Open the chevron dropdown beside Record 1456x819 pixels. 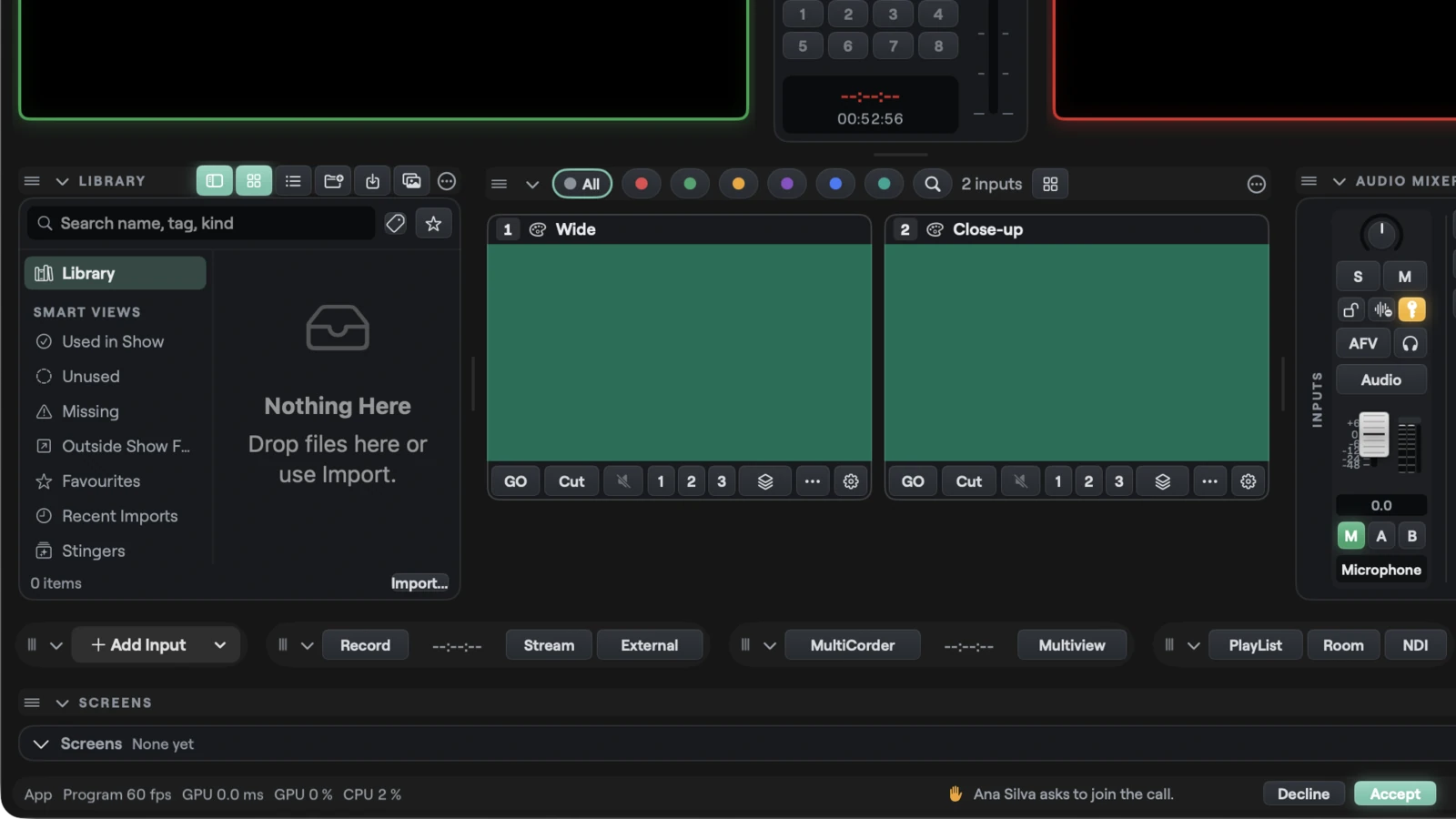[x=307, y=645]
